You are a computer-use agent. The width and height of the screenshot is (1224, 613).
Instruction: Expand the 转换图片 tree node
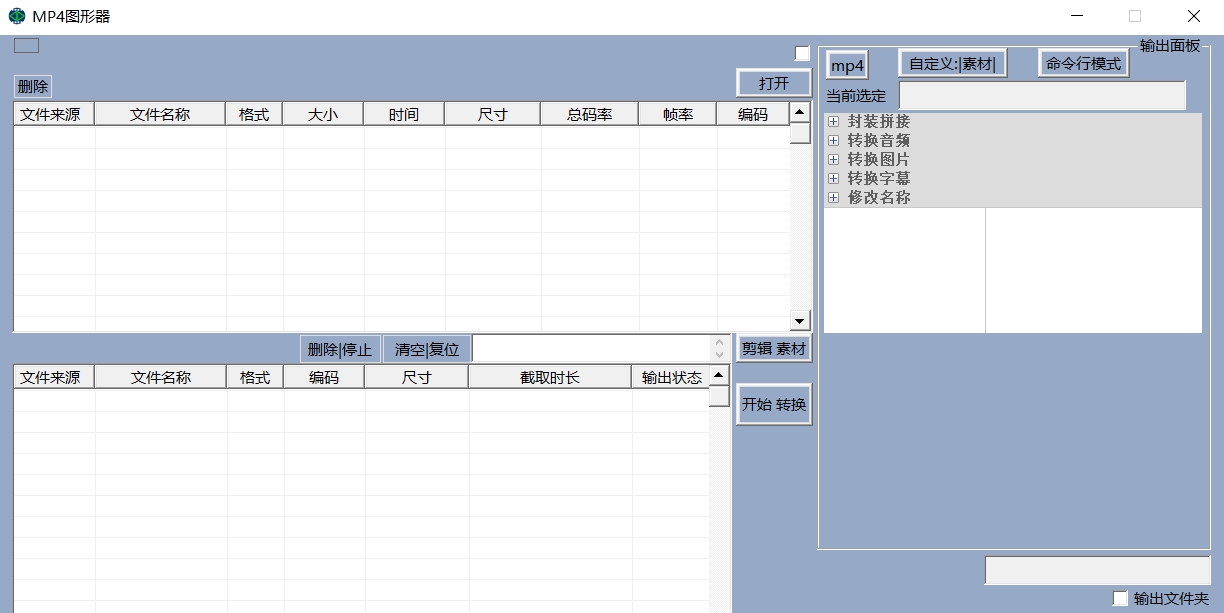pyautogui.click(x=833, y=160)
